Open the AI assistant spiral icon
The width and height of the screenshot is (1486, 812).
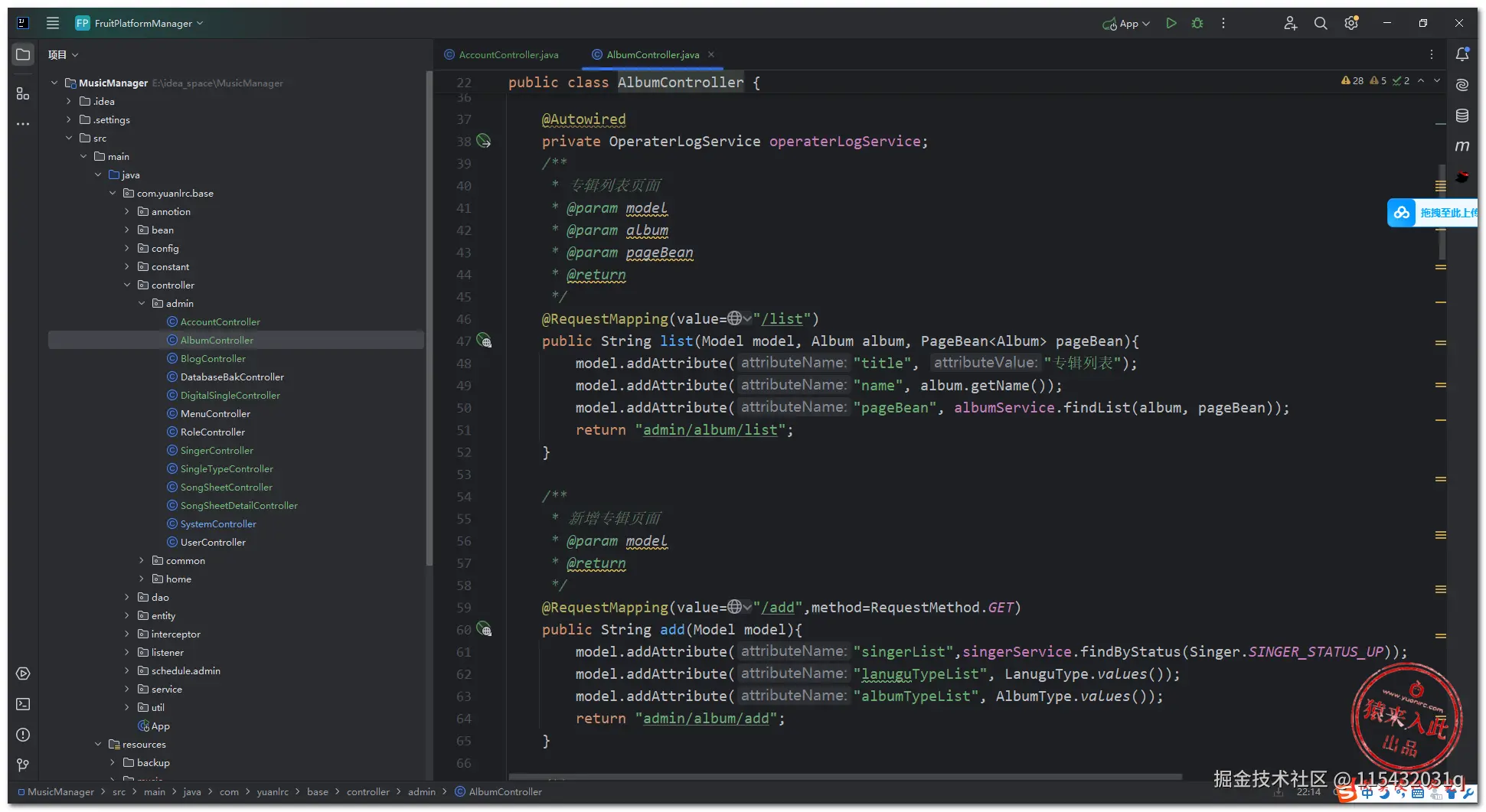[1462, 85]
